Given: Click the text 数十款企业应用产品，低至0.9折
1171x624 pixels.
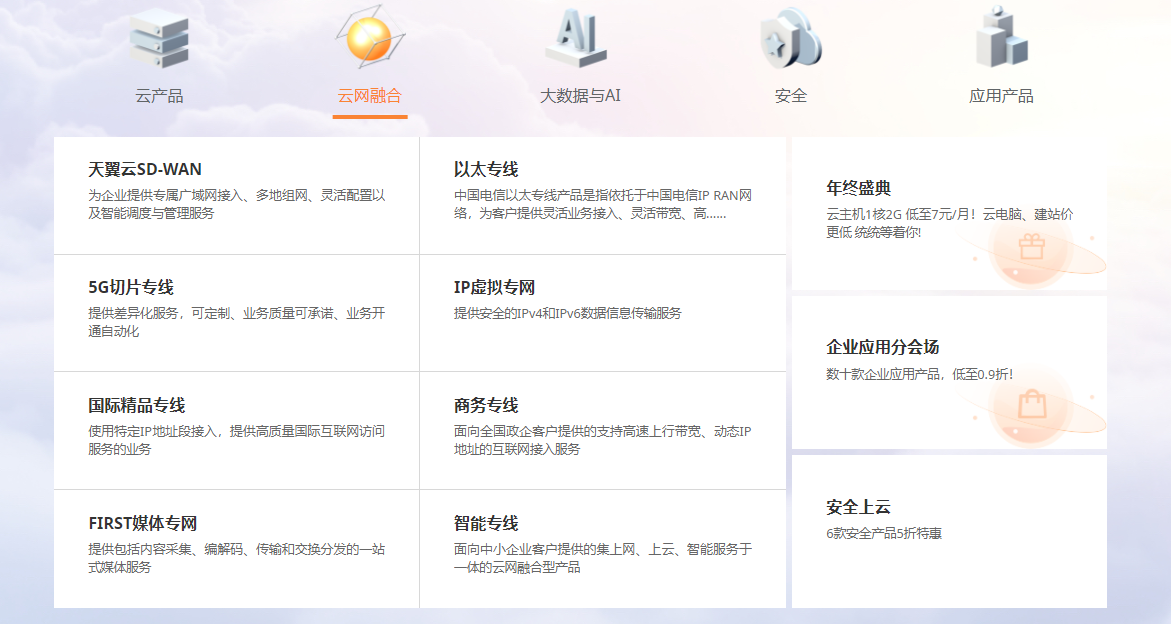Looking at the screenshot, I should point(920,374).
